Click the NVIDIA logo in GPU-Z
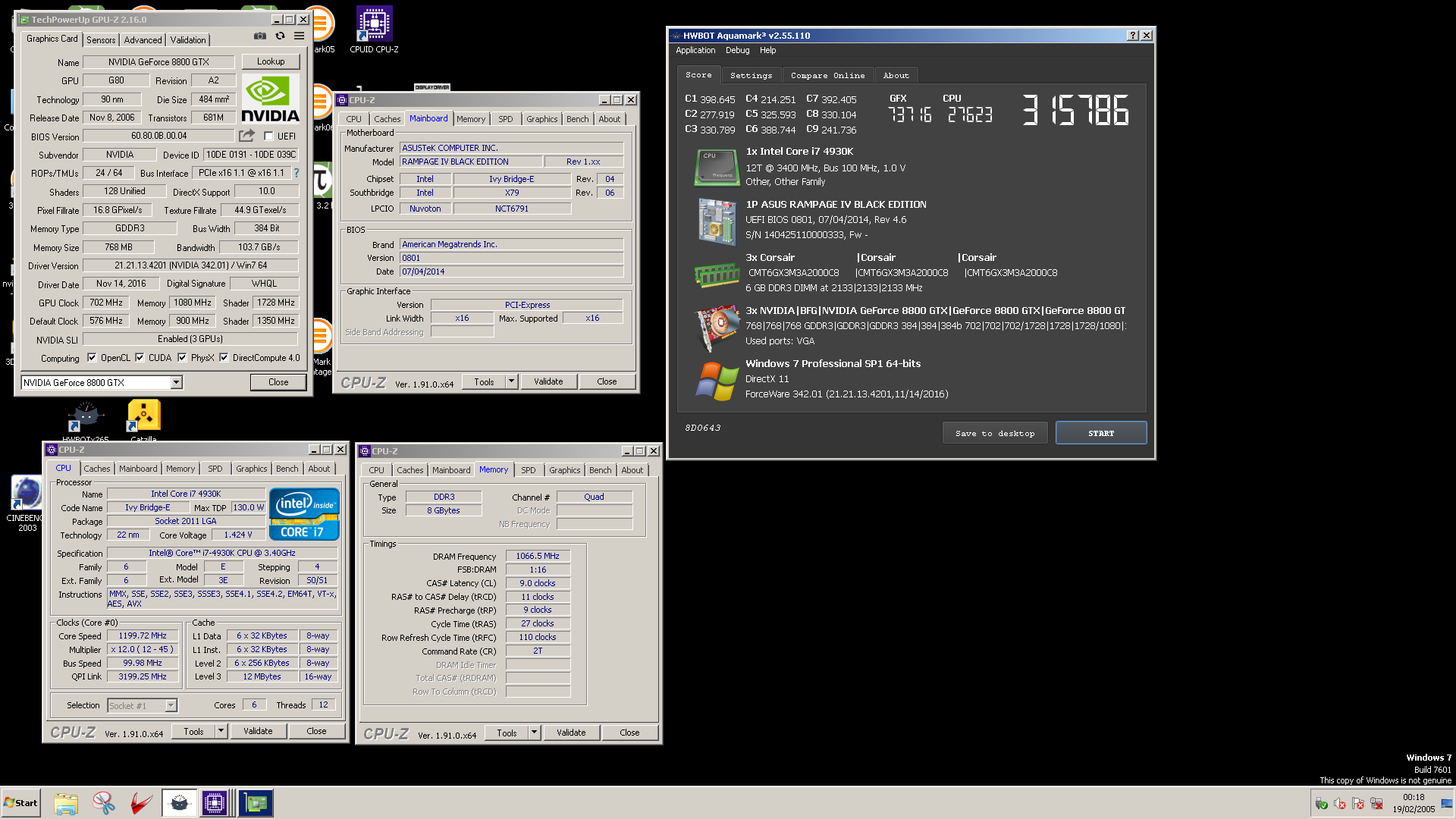This screenshot has height=819, width=1456. [270, 99]
